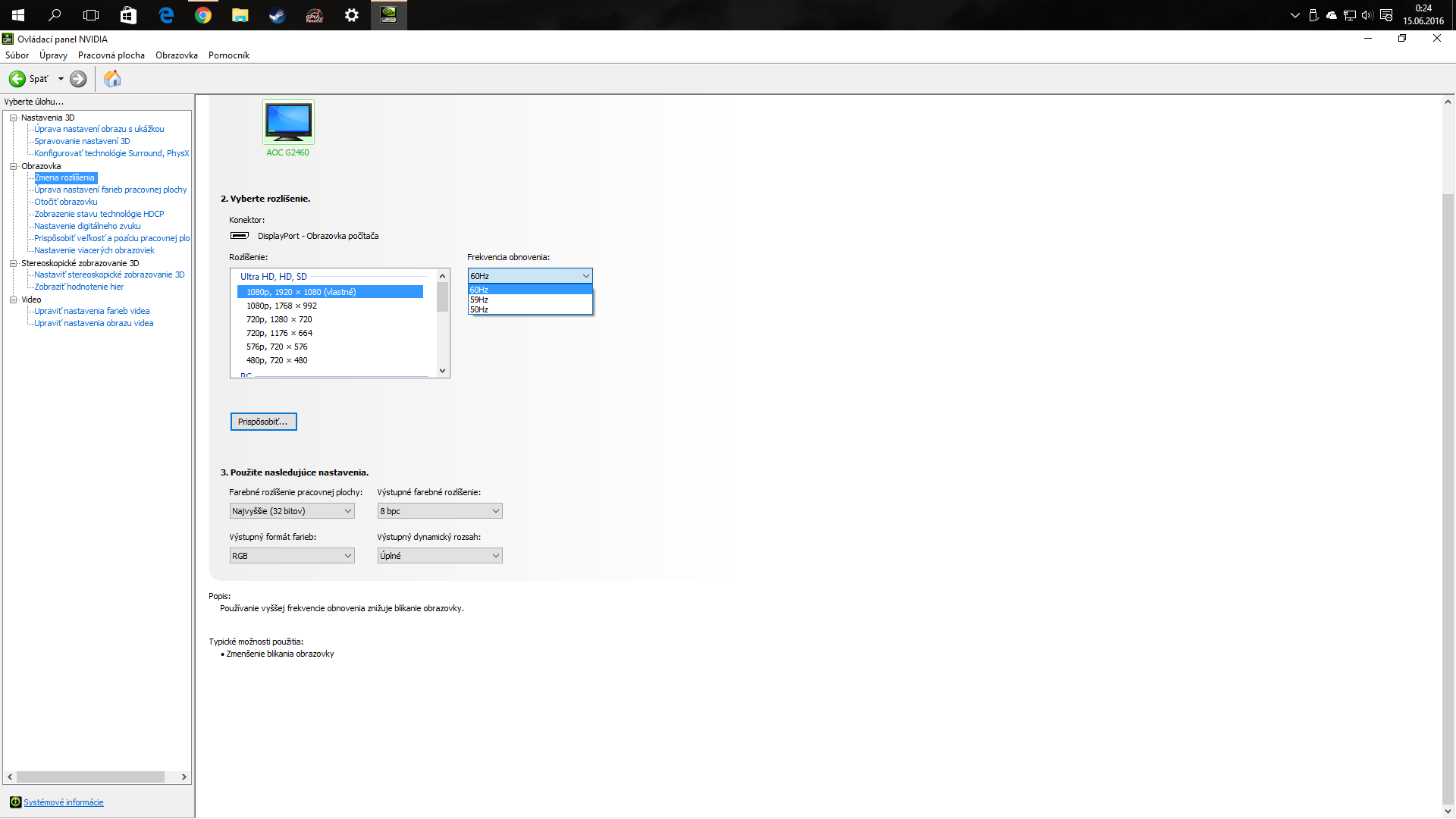Open the volume control in system tray

tap(1367, 15)
